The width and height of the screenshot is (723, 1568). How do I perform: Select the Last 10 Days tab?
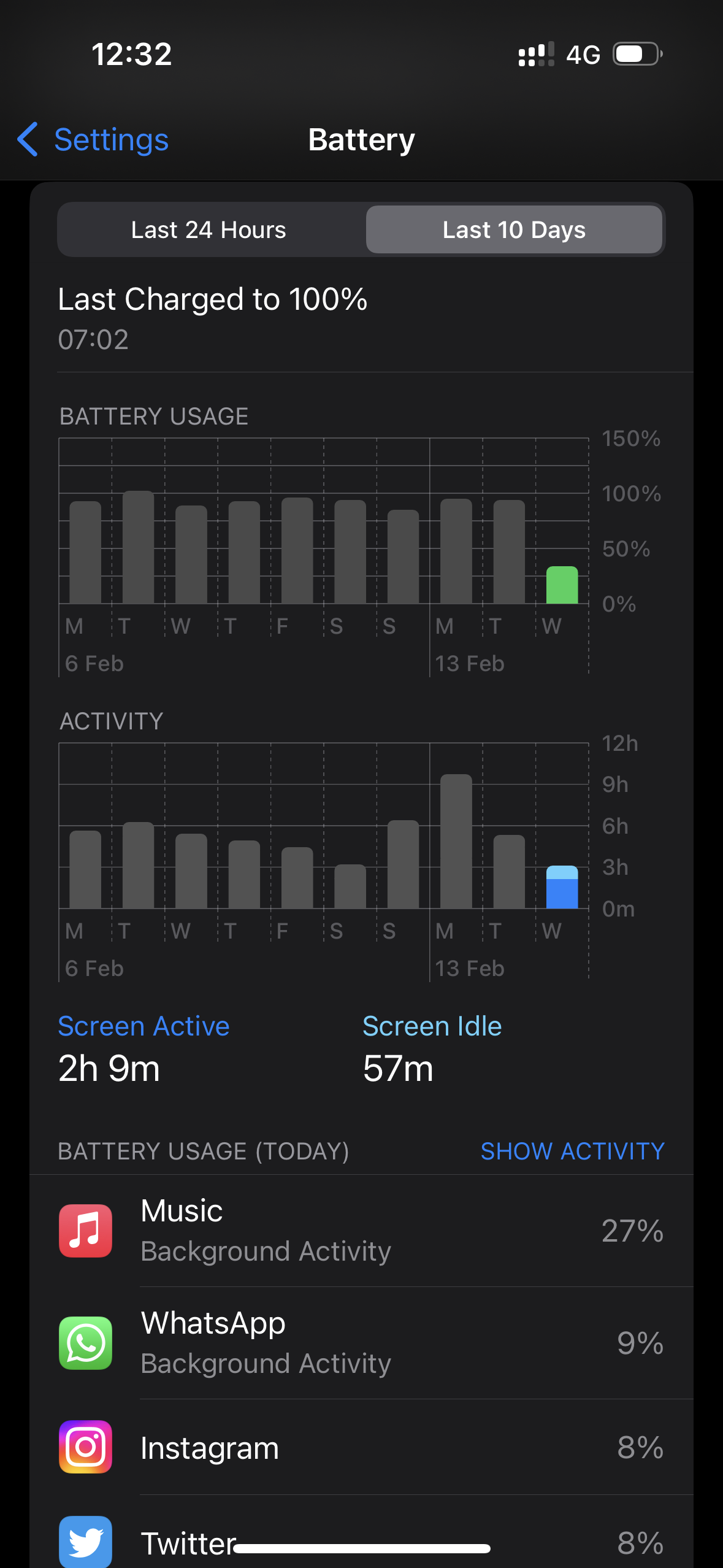click(514, 230)
